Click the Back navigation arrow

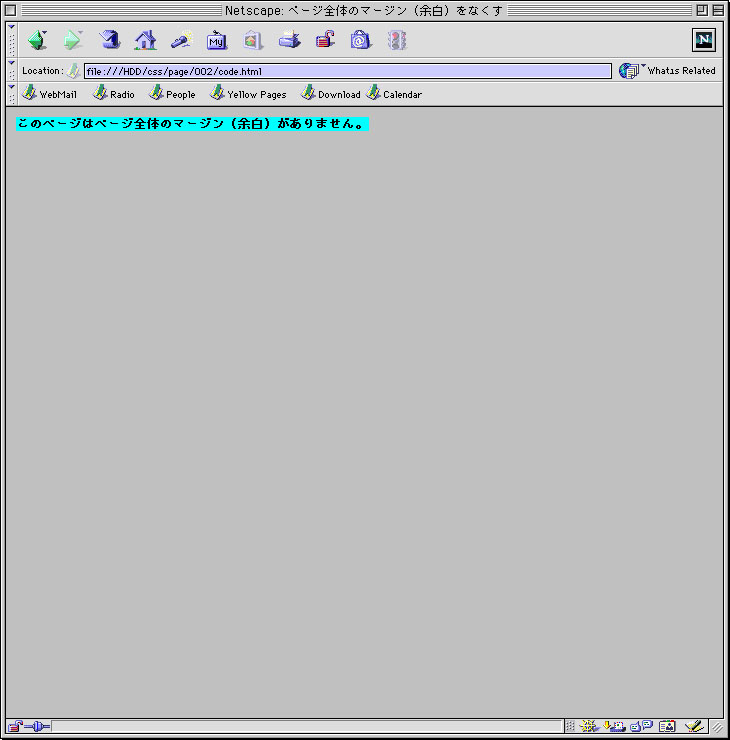pyautogui.click(x=37, y=40)
